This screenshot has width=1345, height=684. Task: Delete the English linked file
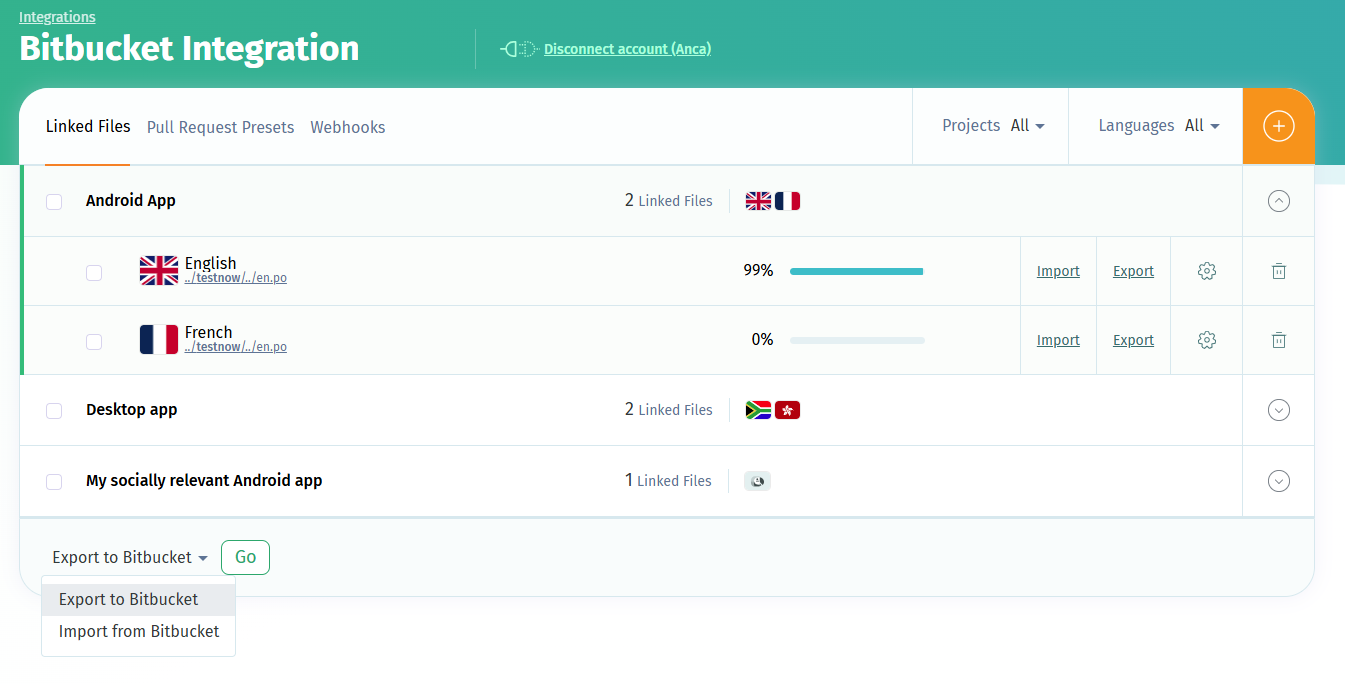pos(1278,271)
